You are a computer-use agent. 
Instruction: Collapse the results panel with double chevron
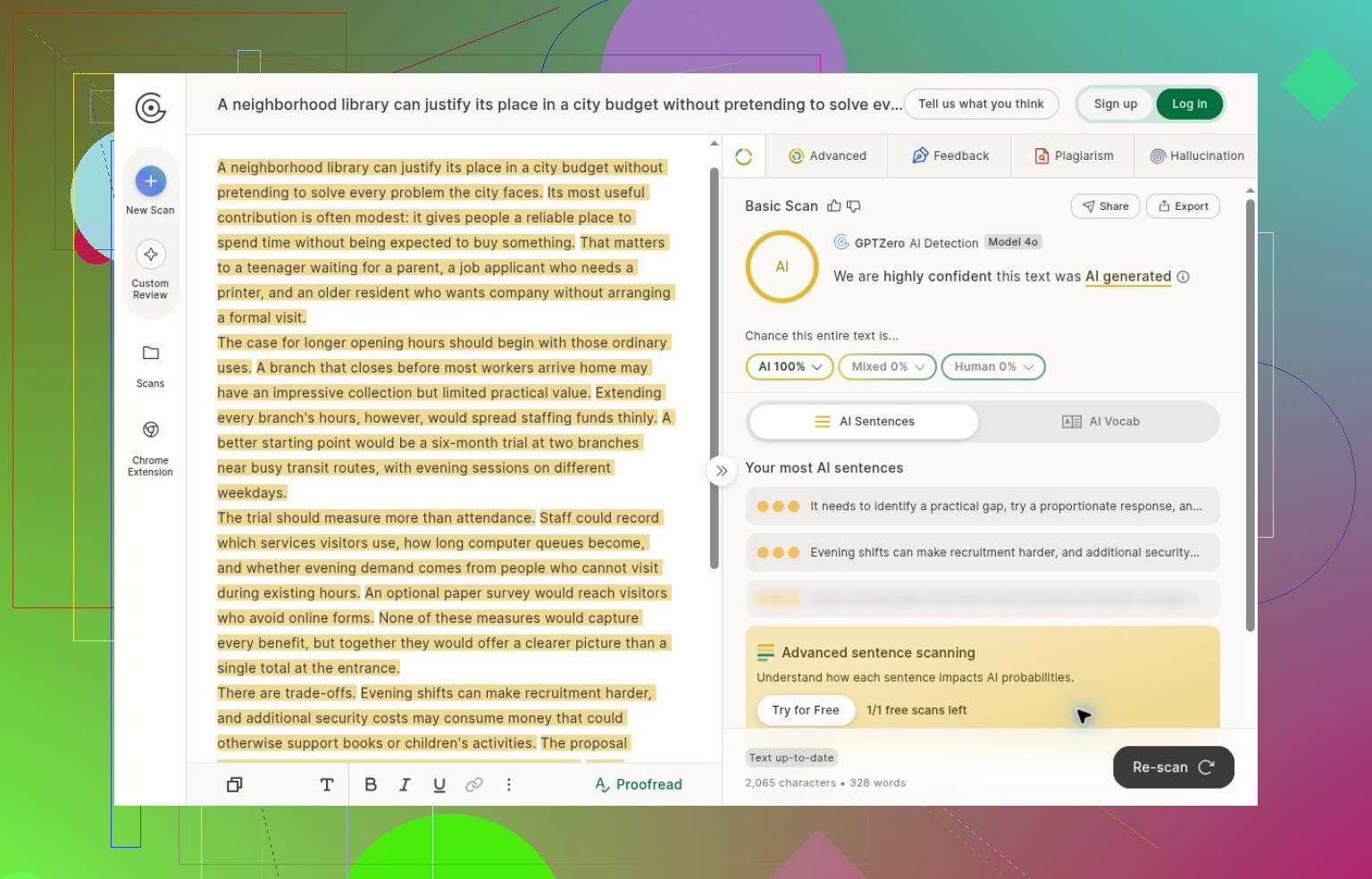click(x=722, y=471)
